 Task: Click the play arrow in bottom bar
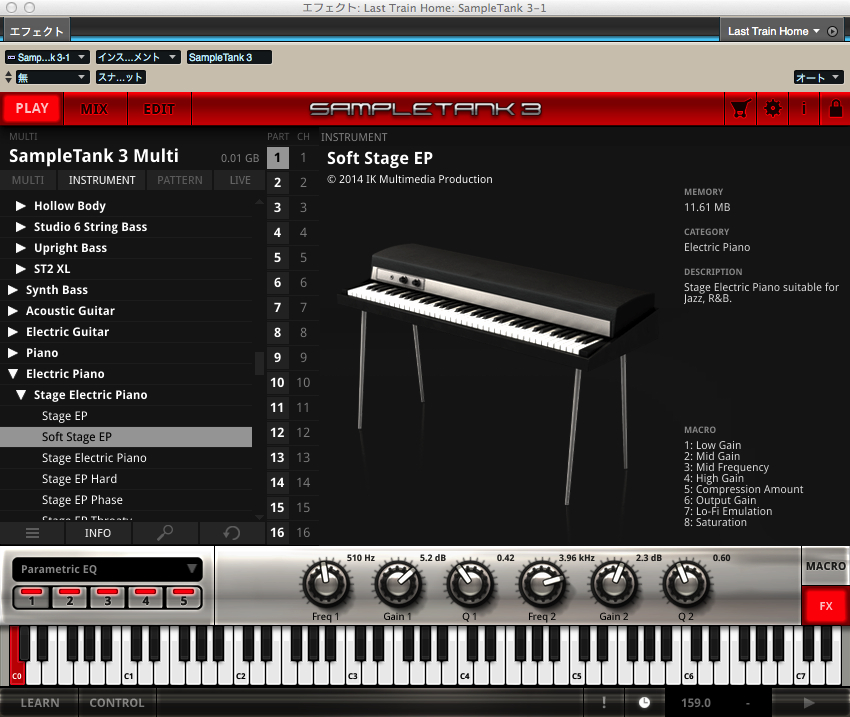pos(809,703)
